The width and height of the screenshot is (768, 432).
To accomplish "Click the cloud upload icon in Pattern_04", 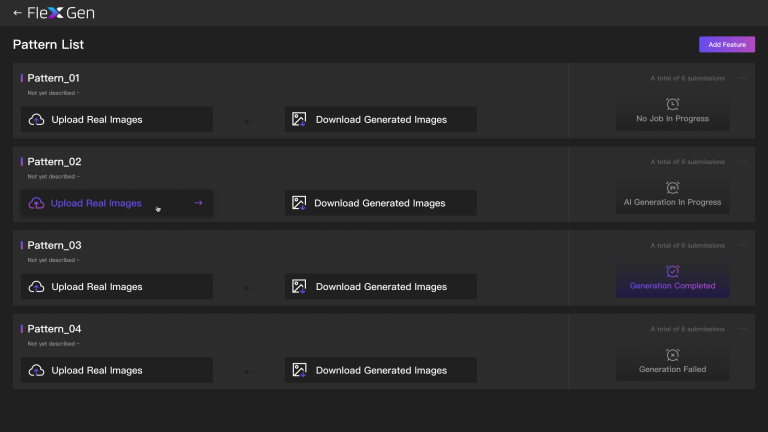I will point(36,370).
